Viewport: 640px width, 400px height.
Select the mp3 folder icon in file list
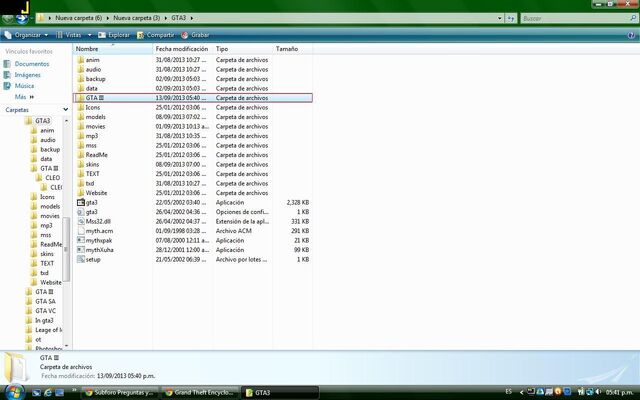[80, 136]
